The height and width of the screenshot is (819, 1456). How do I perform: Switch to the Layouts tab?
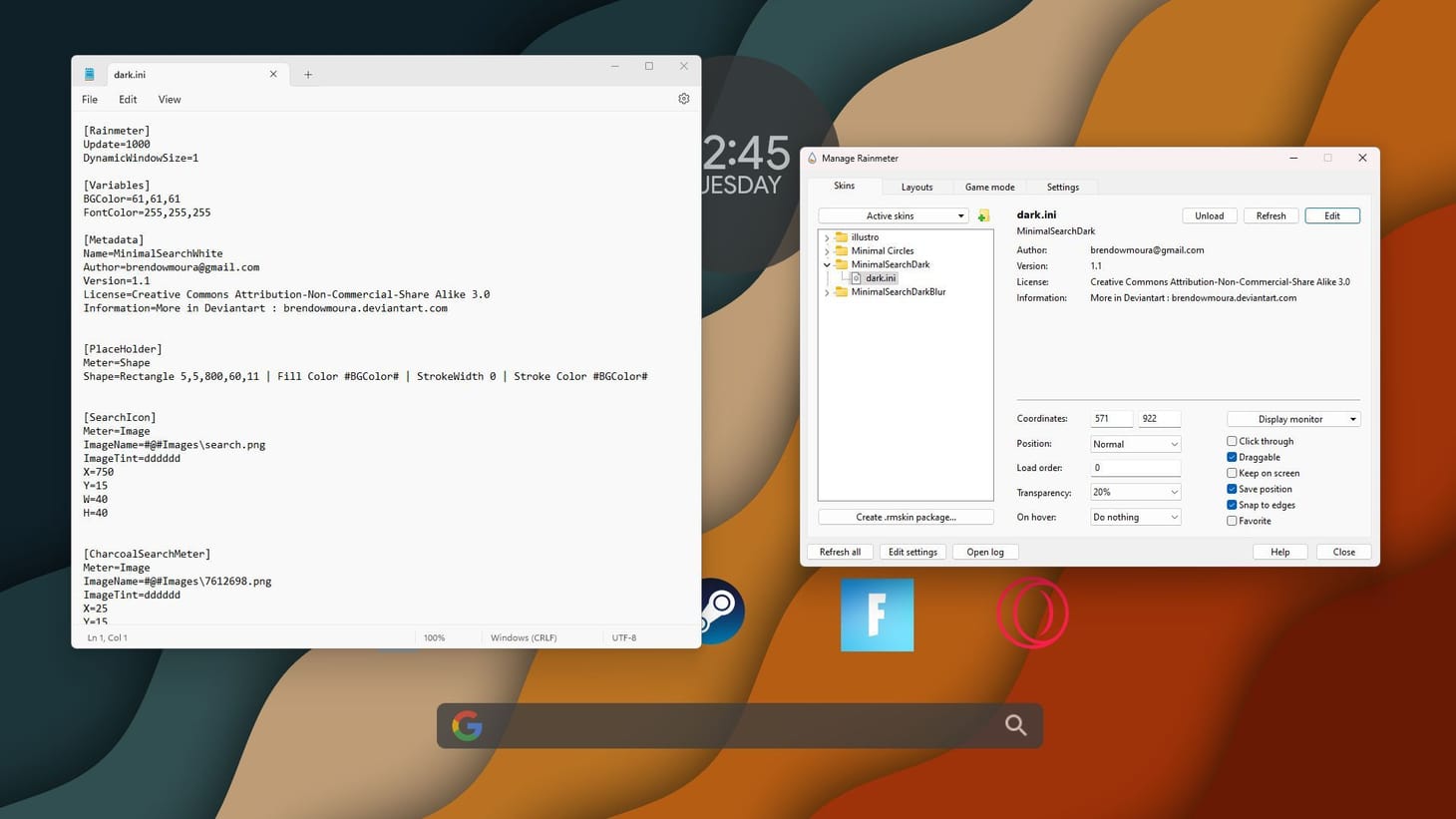[915, 187]
